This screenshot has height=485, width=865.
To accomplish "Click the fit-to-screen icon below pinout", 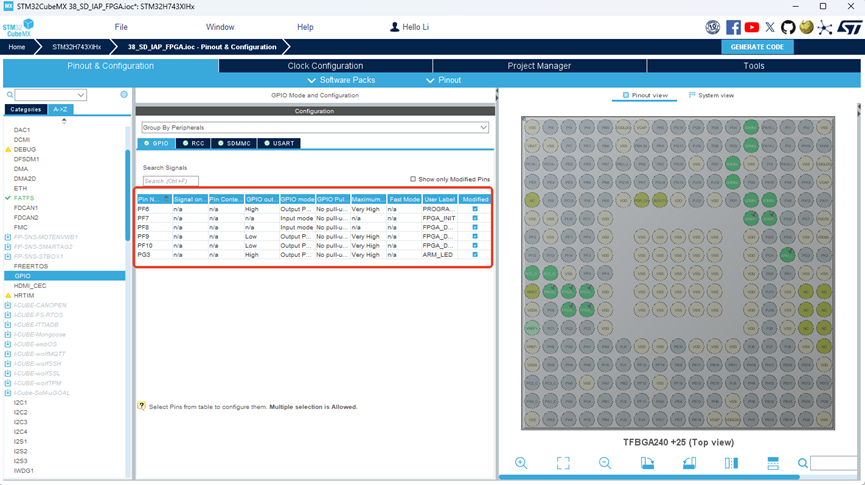I will 563,463.
